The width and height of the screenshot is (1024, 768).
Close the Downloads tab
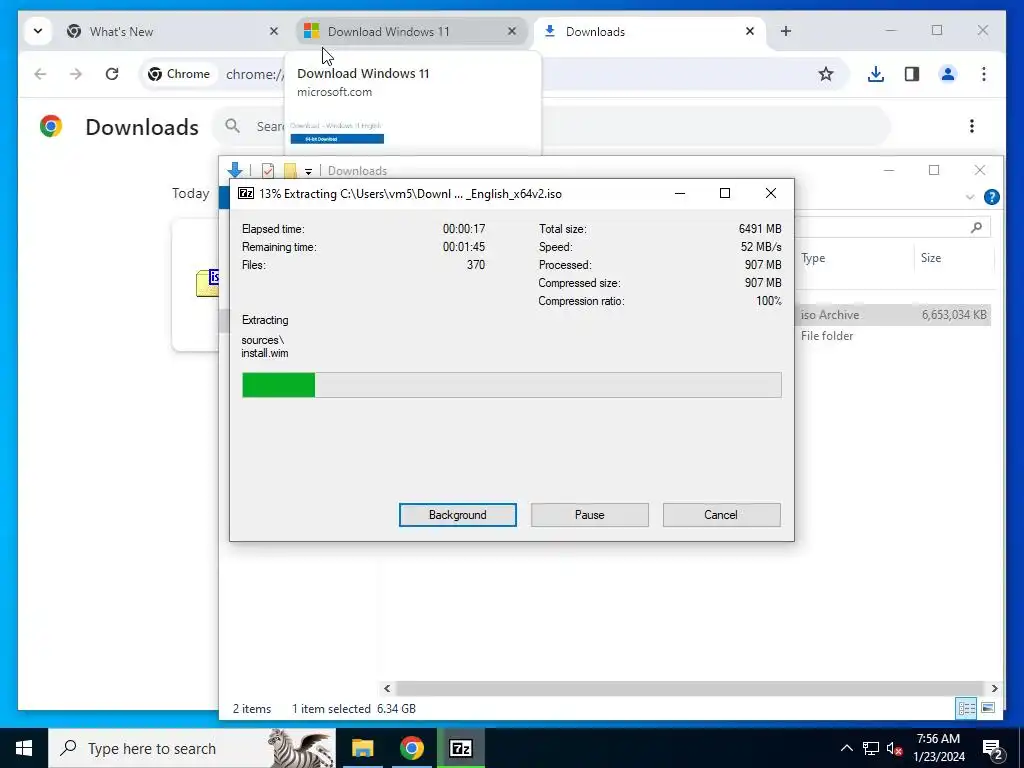750,31
